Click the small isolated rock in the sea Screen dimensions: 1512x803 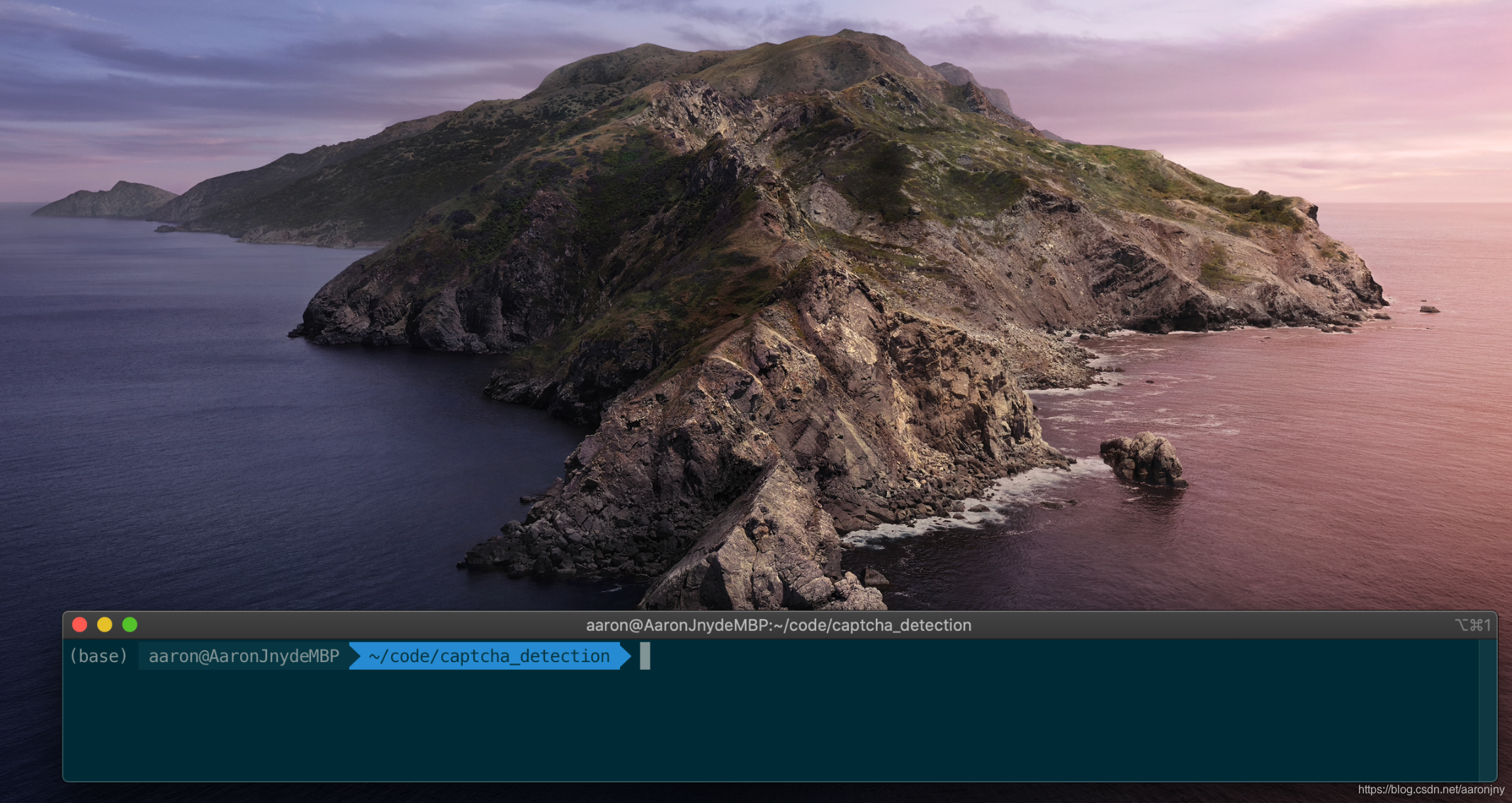1143,459
